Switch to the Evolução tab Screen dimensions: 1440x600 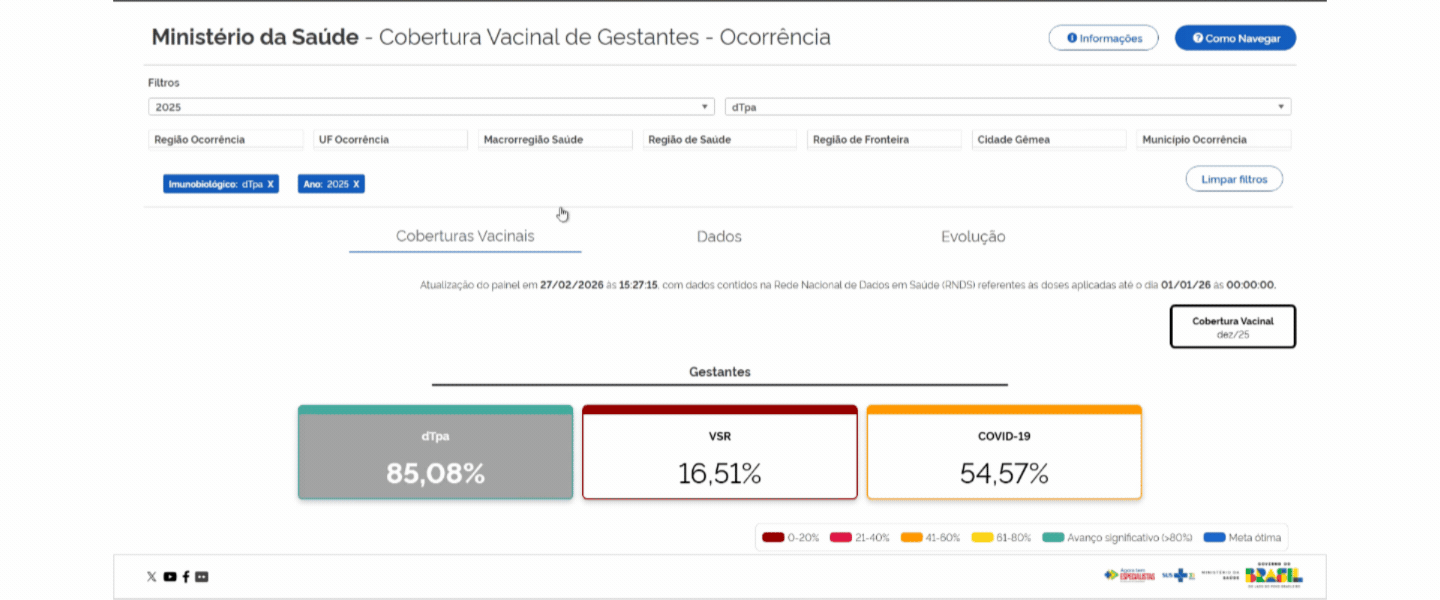pos(973,237)
